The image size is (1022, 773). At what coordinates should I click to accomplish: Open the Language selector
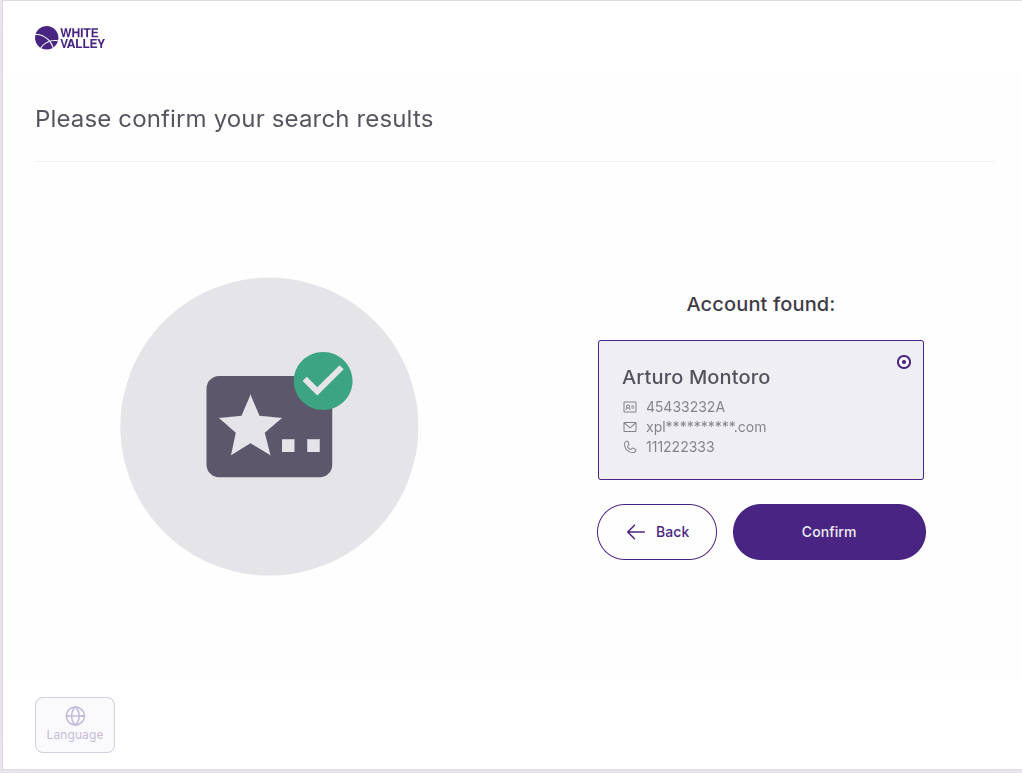coord(75,725)
